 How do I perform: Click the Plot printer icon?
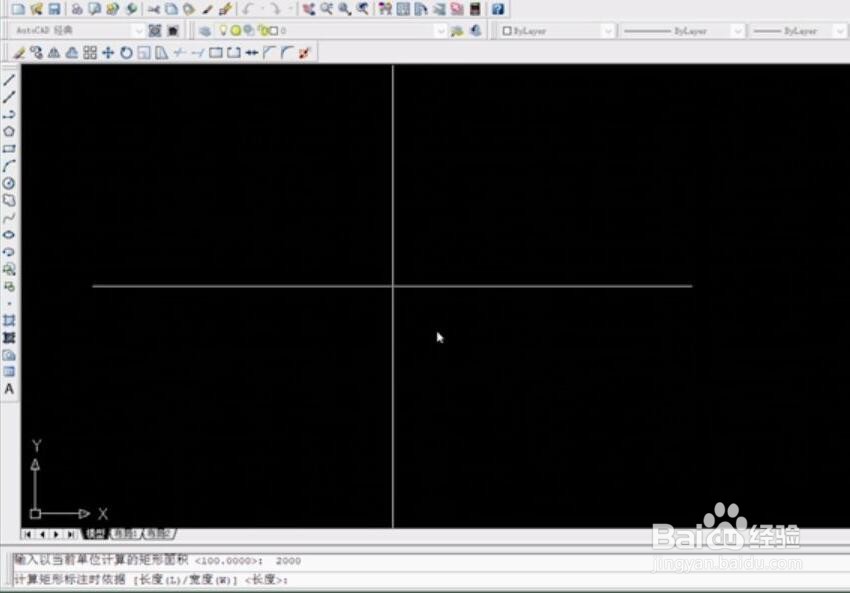point(77,9)
